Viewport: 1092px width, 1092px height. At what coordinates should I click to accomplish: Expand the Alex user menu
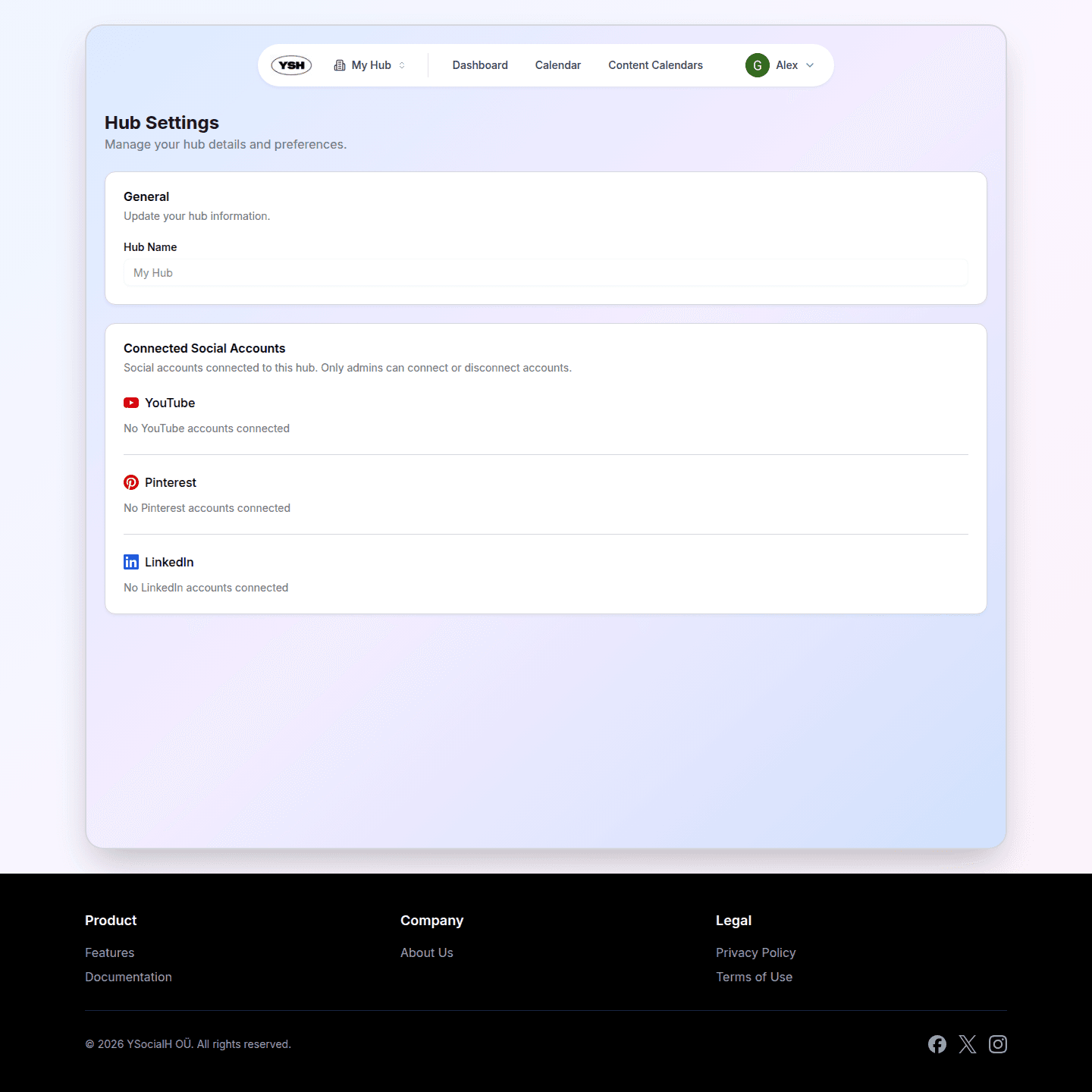coord(780,65)
